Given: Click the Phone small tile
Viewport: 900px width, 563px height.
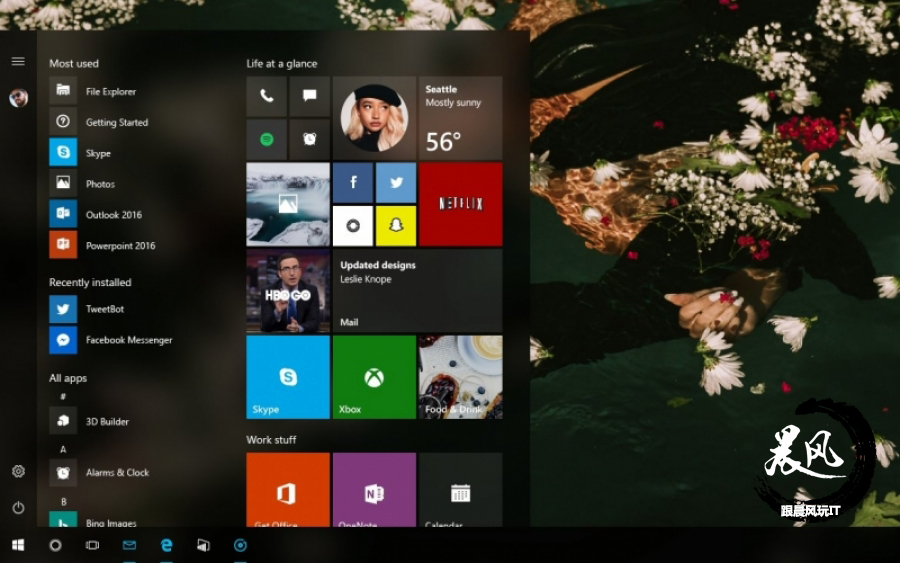Looking at the screenshot, I should [267, 96].
